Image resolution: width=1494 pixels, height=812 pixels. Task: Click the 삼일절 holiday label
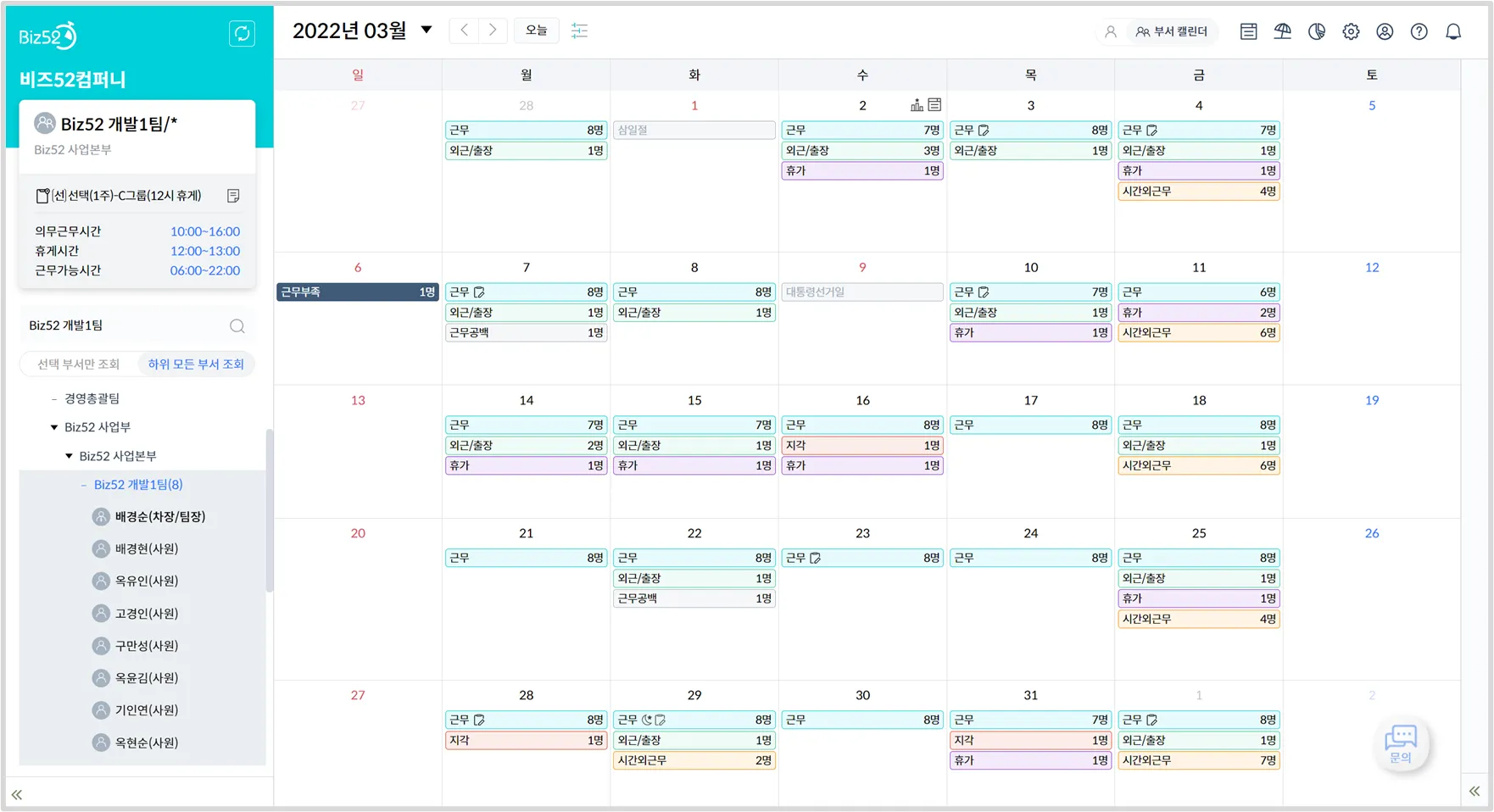tap(694, 131)
